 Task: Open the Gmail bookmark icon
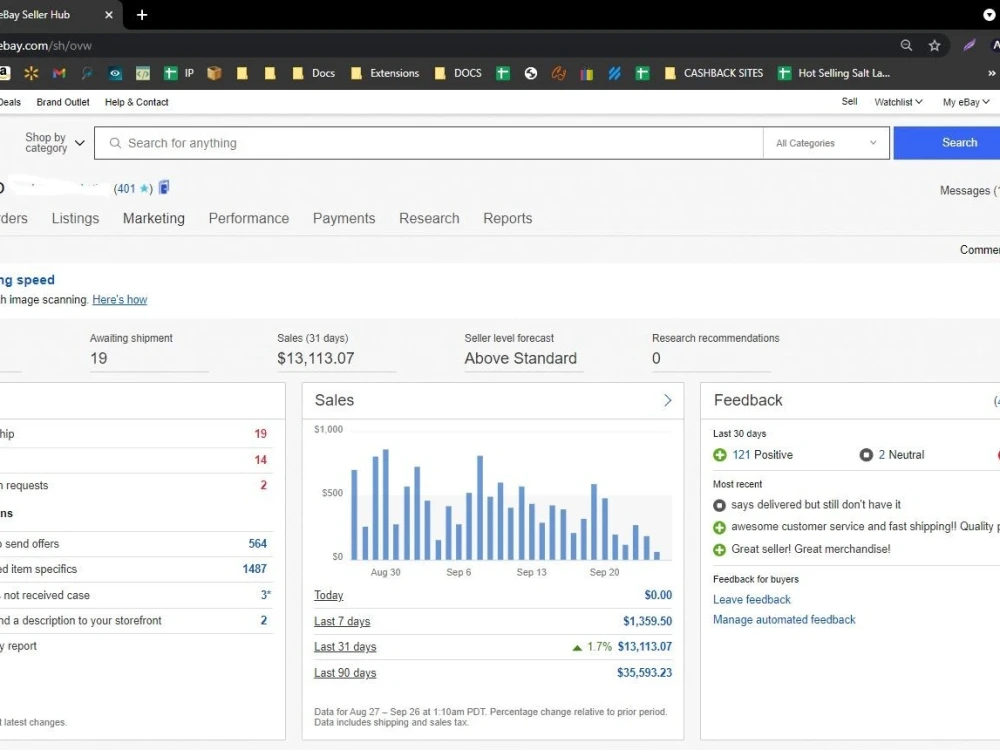pos(59,73)
